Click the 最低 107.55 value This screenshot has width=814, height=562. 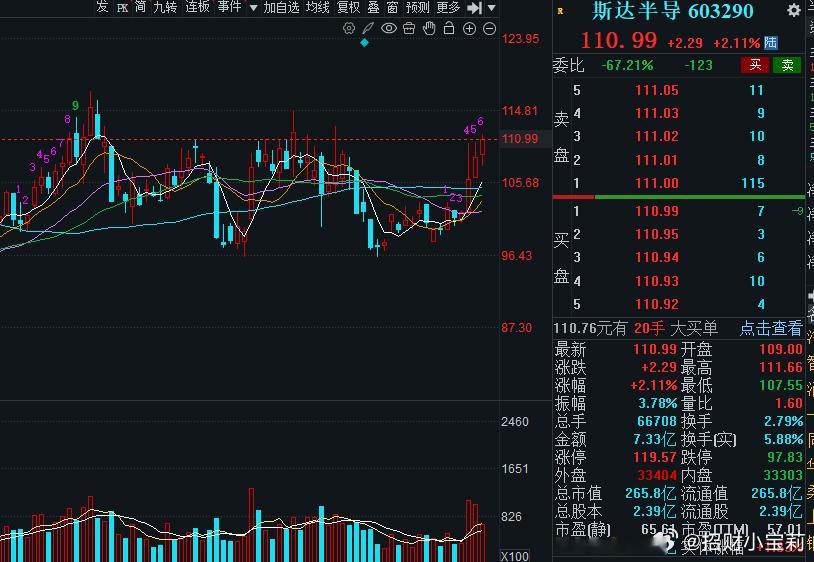[x=781, y=385]
